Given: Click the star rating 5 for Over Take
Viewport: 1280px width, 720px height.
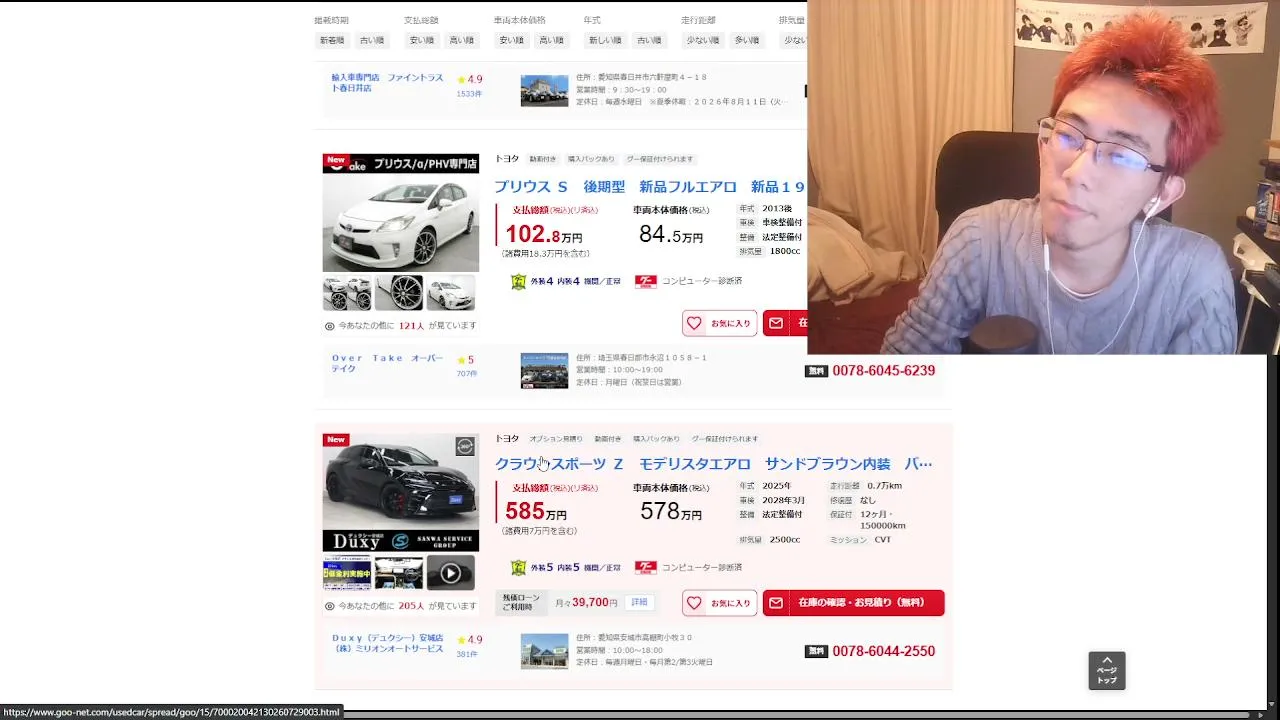Looking at the screenshot, I should (x=465, y=360).
